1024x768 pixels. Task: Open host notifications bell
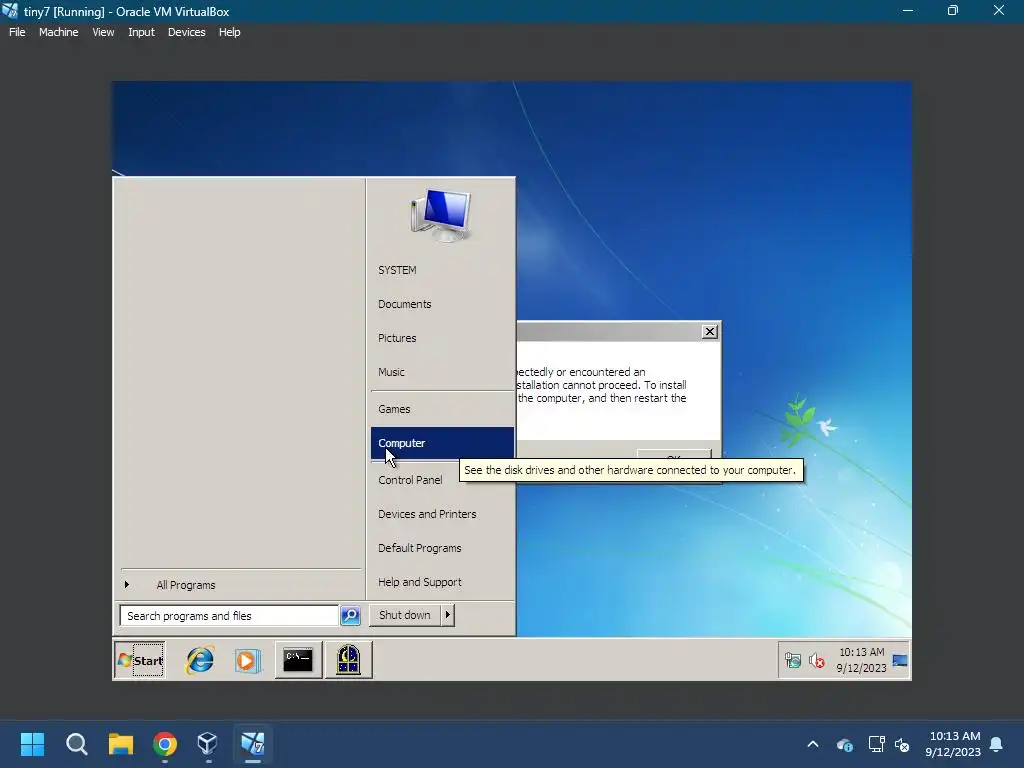(996, 744)
